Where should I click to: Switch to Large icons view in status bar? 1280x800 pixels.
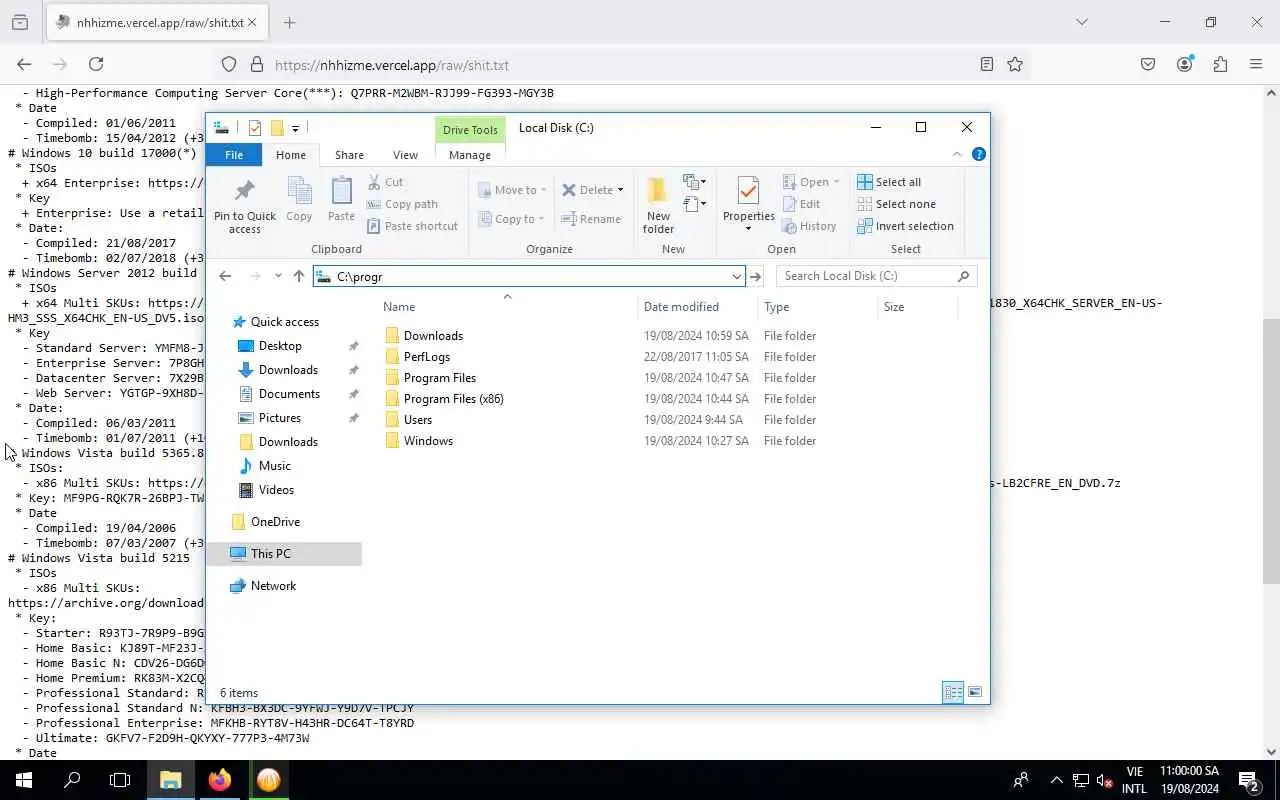[975, 692]
